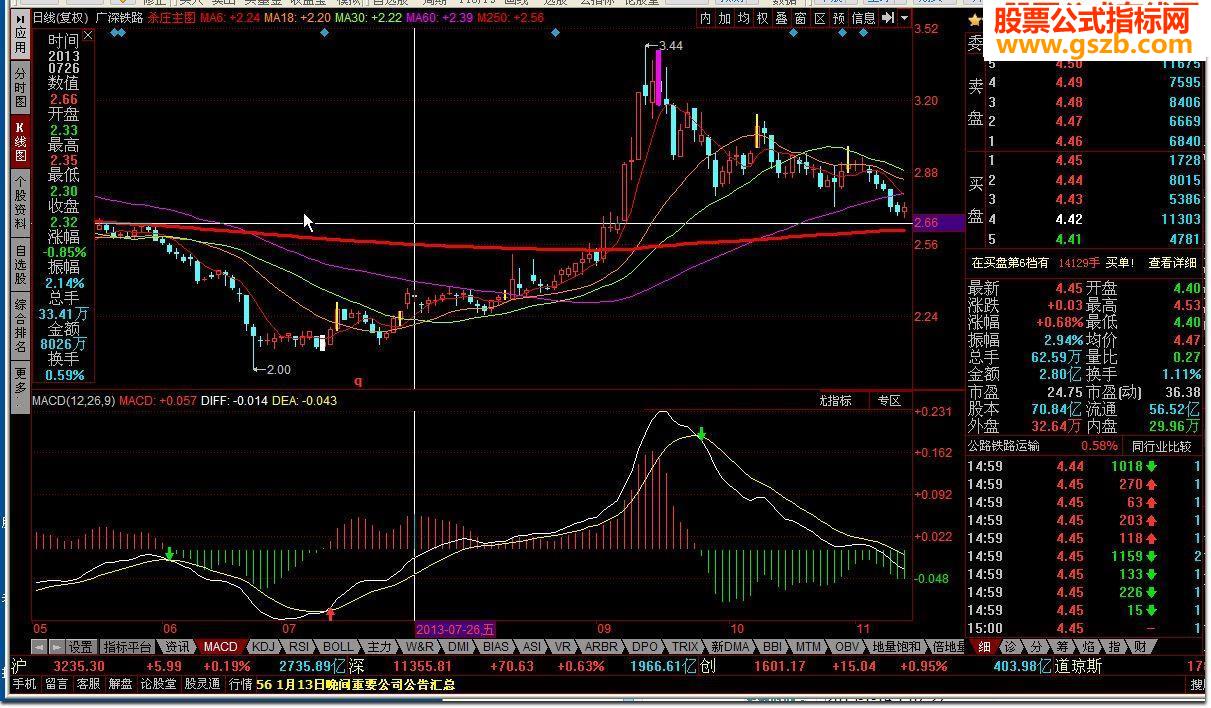Select the MACD indicator tab
The width and height of the screenshot is (1211, 708).
(220, 646)
